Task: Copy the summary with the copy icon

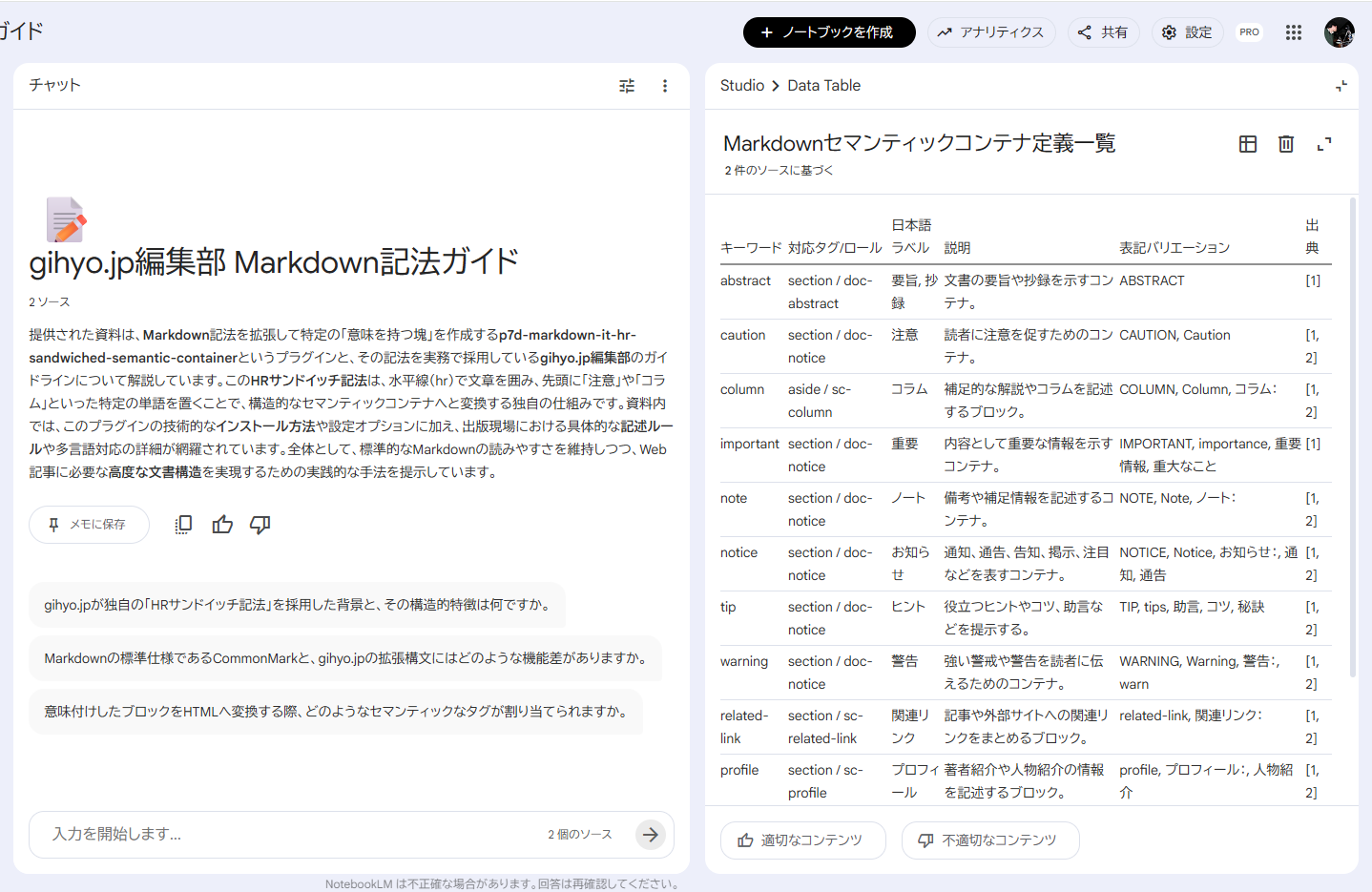Action: pos(183,524)
